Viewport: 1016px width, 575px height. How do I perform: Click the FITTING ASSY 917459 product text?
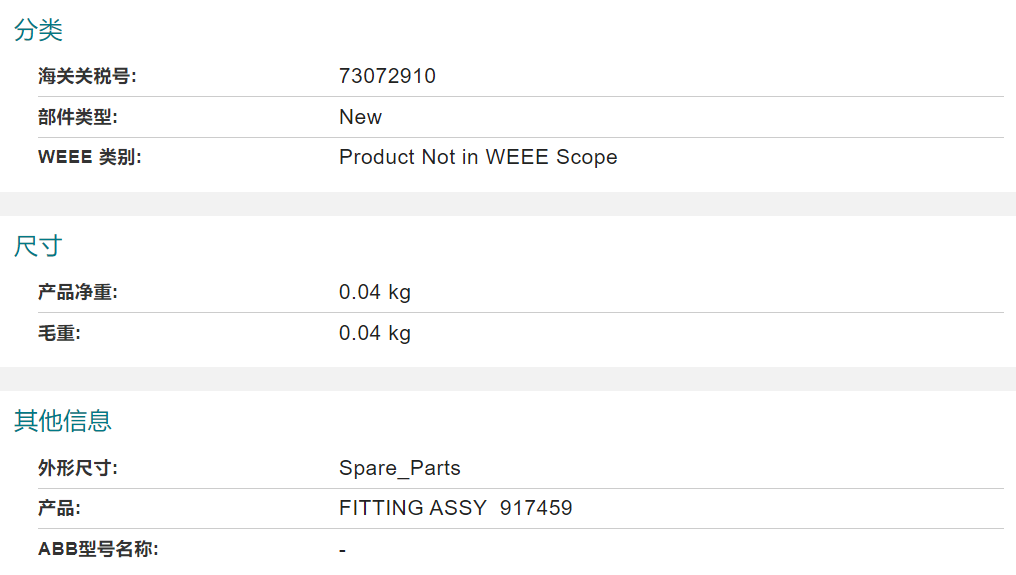[x=456, y=508]
